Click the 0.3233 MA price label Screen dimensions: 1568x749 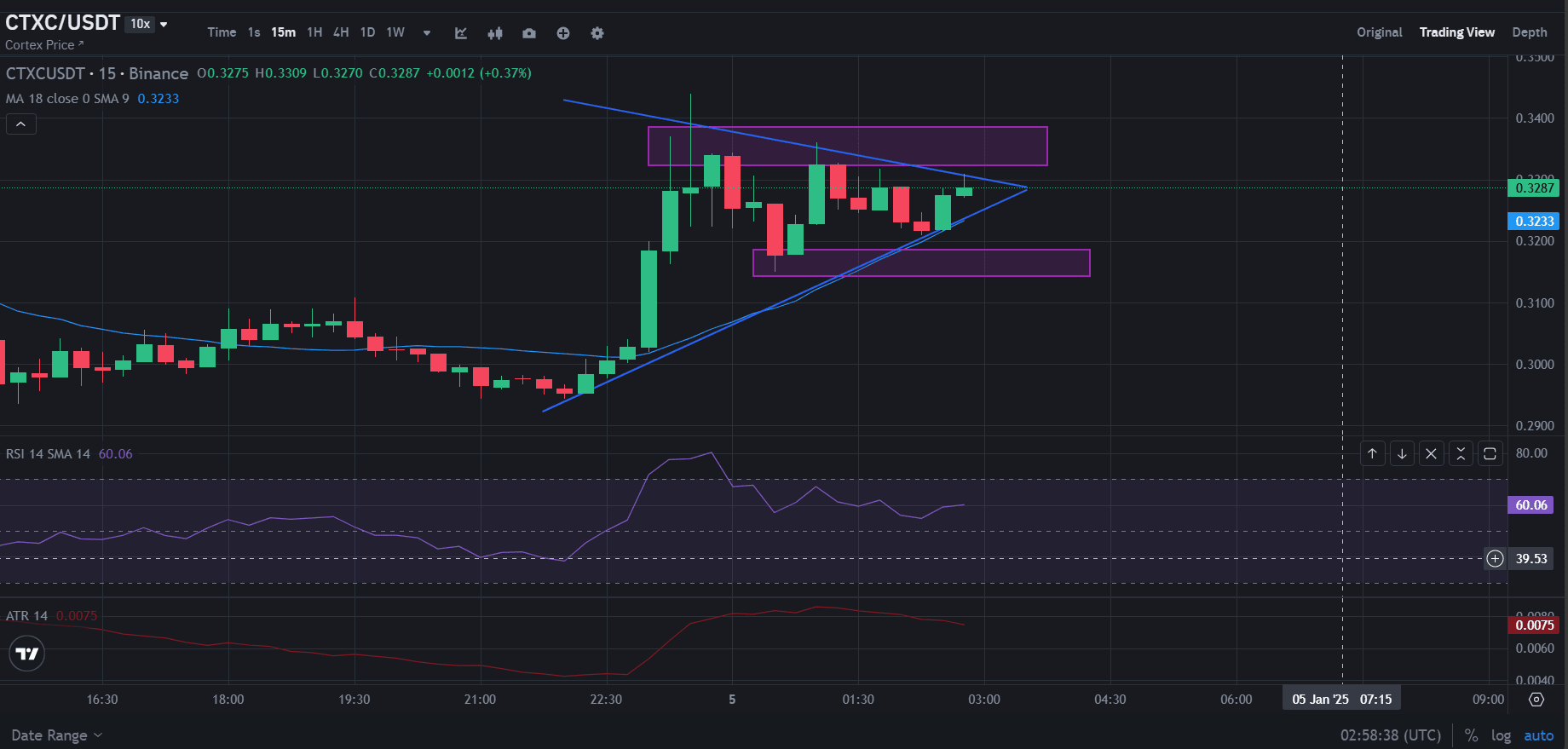pyautogui.click(x=1533, y=222)
